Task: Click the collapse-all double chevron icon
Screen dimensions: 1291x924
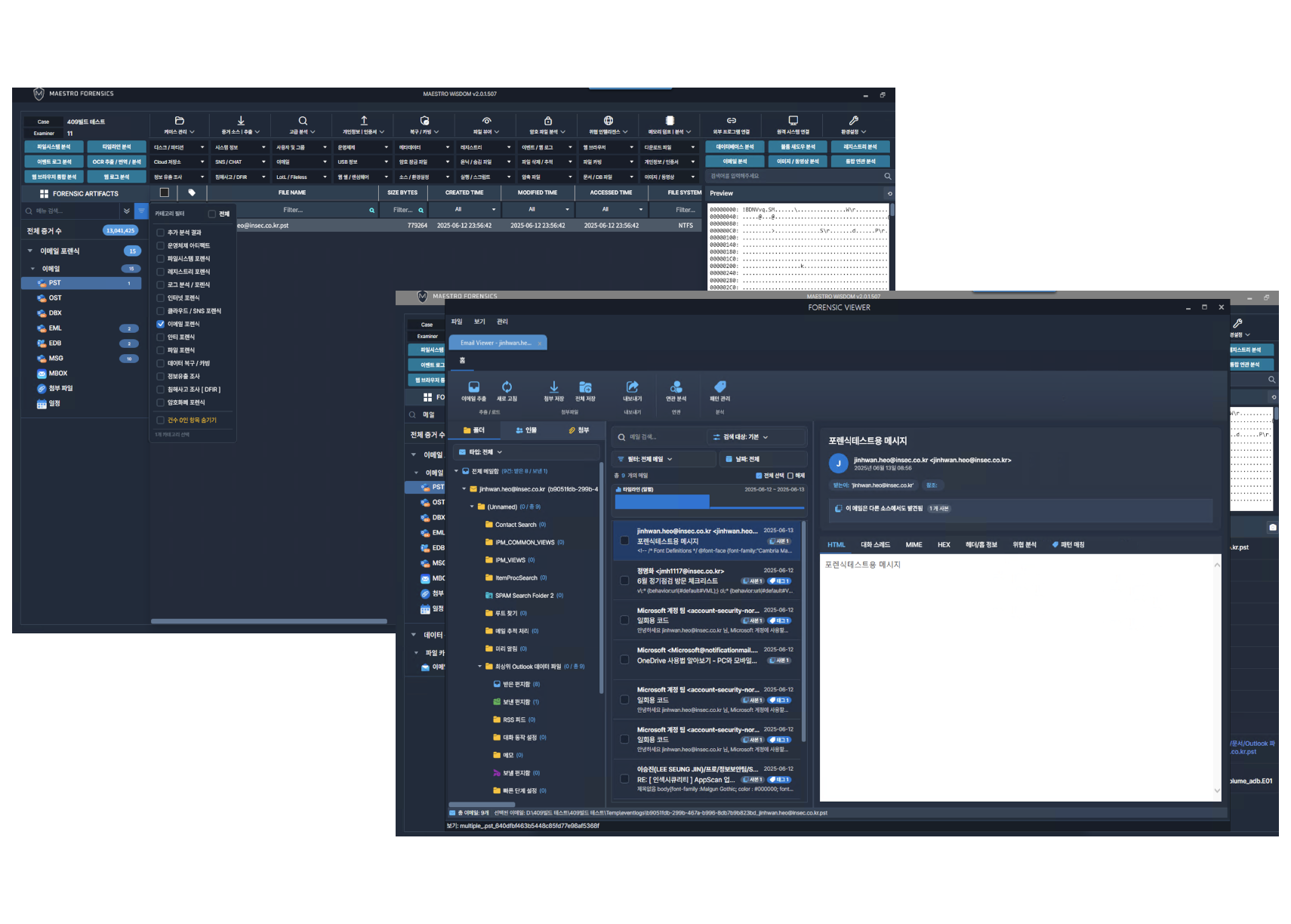Action: tap(127, 211)
